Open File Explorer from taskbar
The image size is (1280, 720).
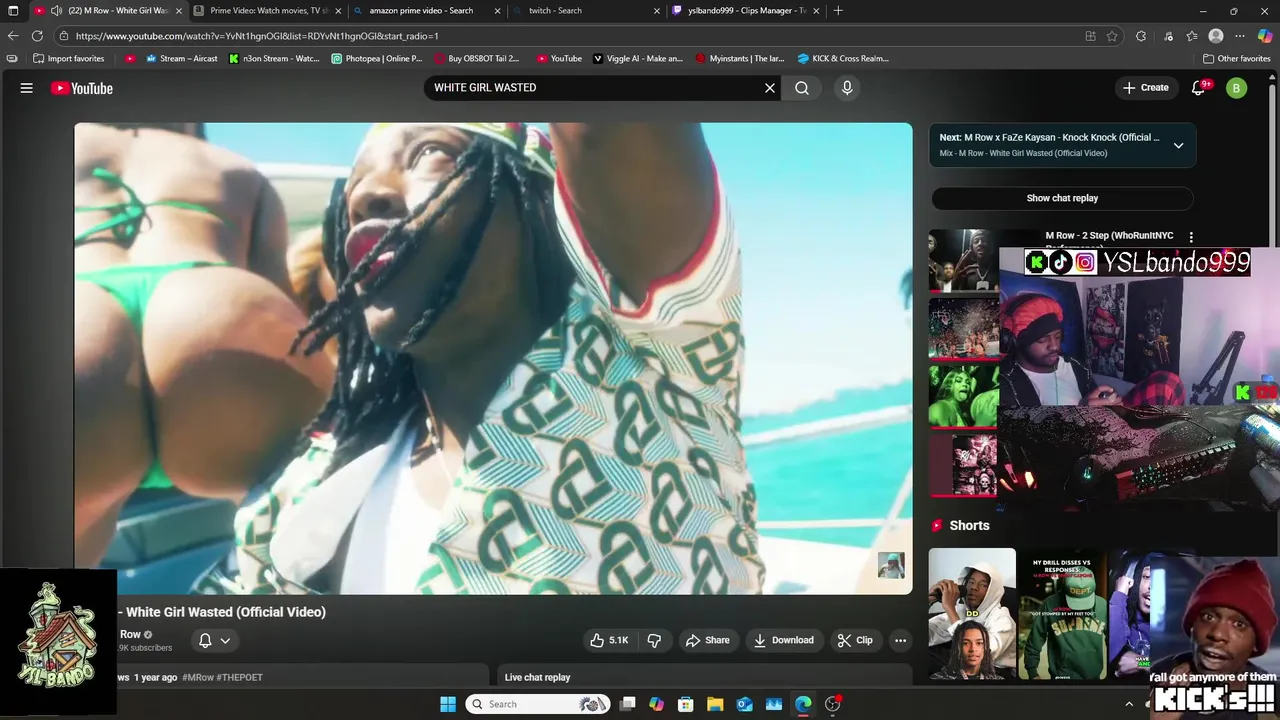(715, 704)
